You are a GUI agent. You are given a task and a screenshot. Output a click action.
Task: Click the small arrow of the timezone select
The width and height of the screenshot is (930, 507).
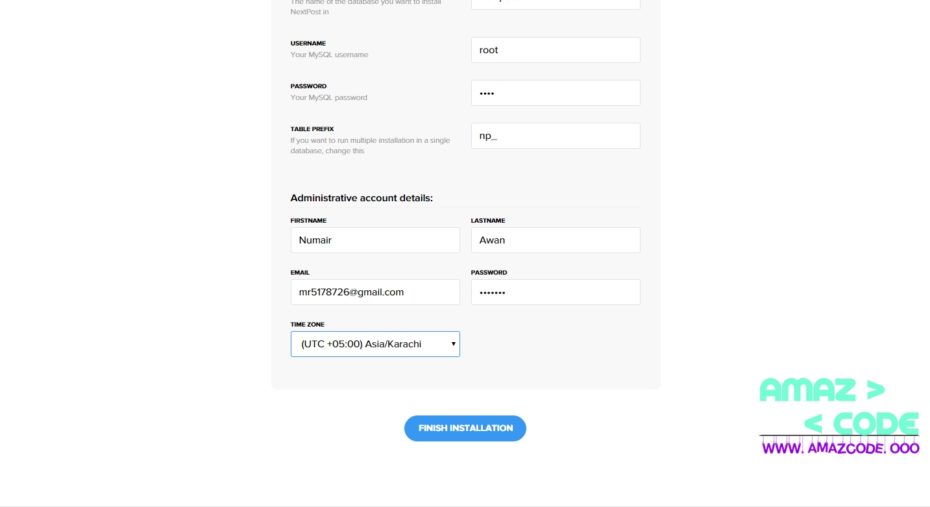click(453, 344)
